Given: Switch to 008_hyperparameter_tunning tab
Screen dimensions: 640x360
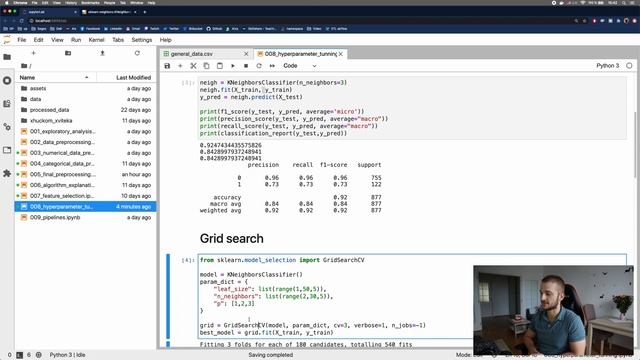Looking at the screenshot, I should (300, 54).
